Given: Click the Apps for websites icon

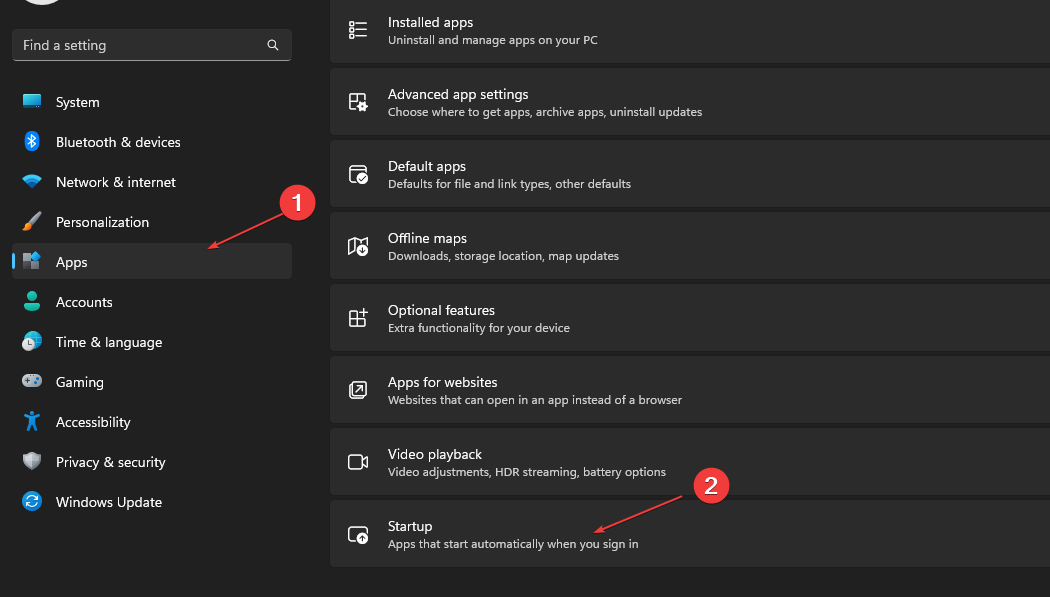Looking at the screenshot, I should [x=357, y=389].
